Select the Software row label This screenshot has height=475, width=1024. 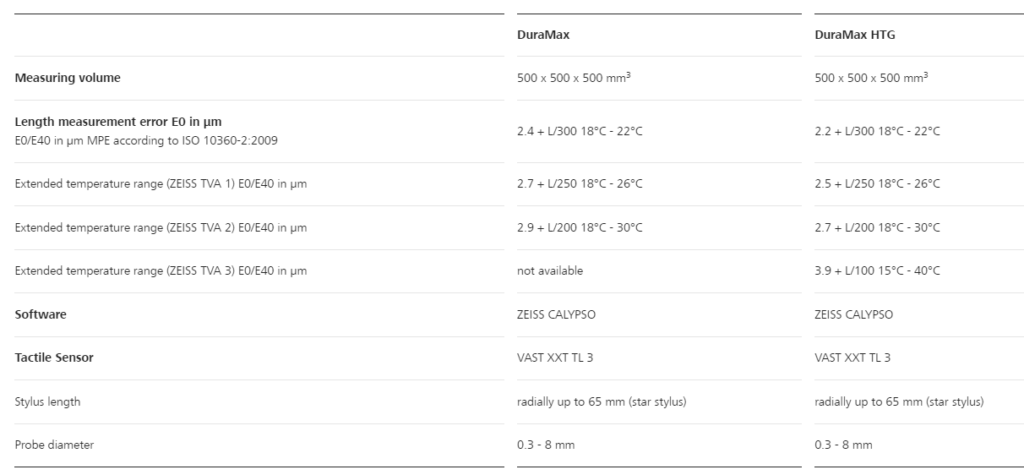click(40, 314)
